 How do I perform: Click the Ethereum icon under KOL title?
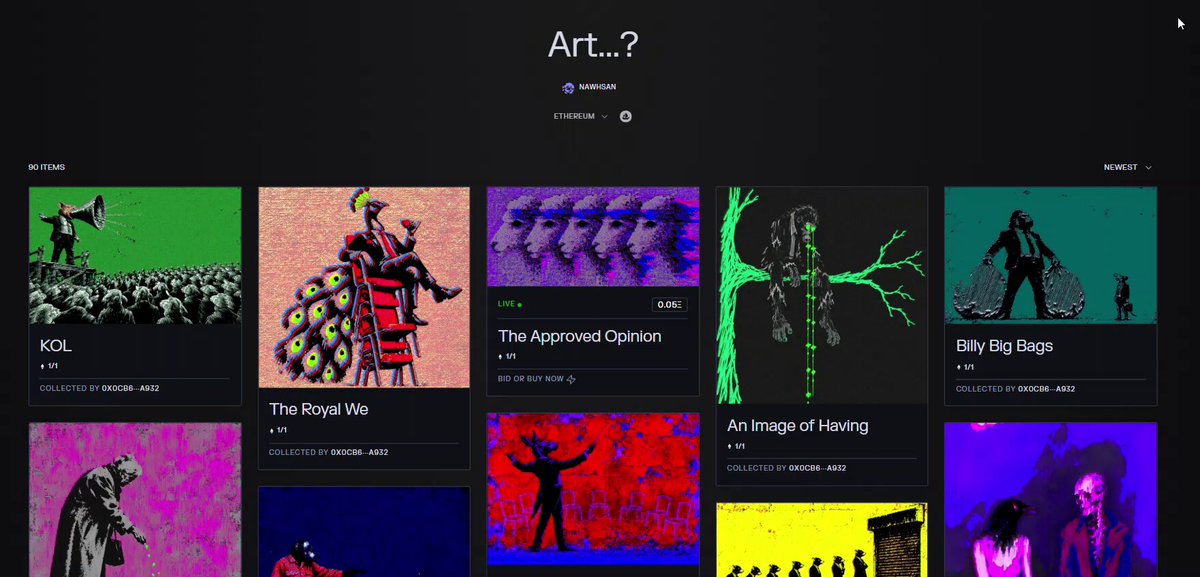pos(42,366)
